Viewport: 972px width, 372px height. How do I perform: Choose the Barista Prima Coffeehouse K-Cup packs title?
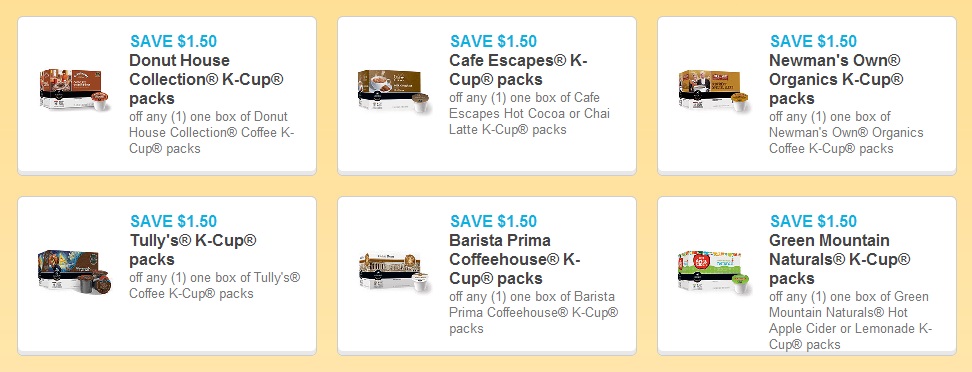point(515,259)
